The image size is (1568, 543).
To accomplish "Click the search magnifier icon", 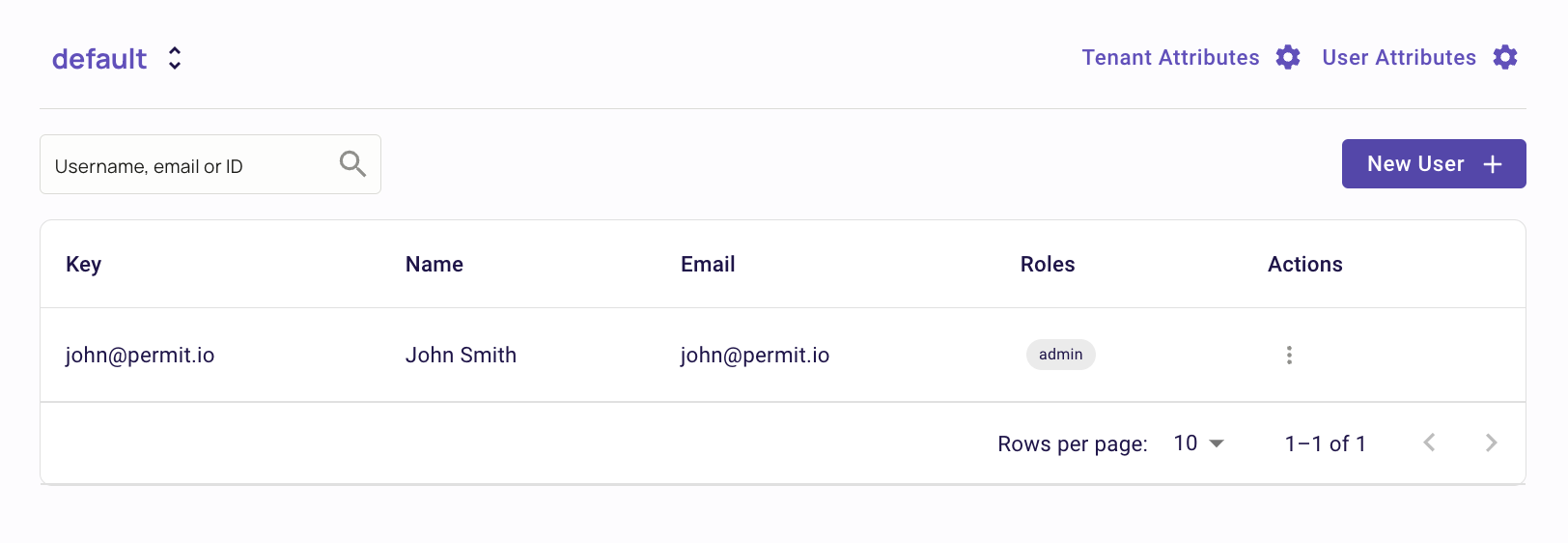I will click(352, 164).
